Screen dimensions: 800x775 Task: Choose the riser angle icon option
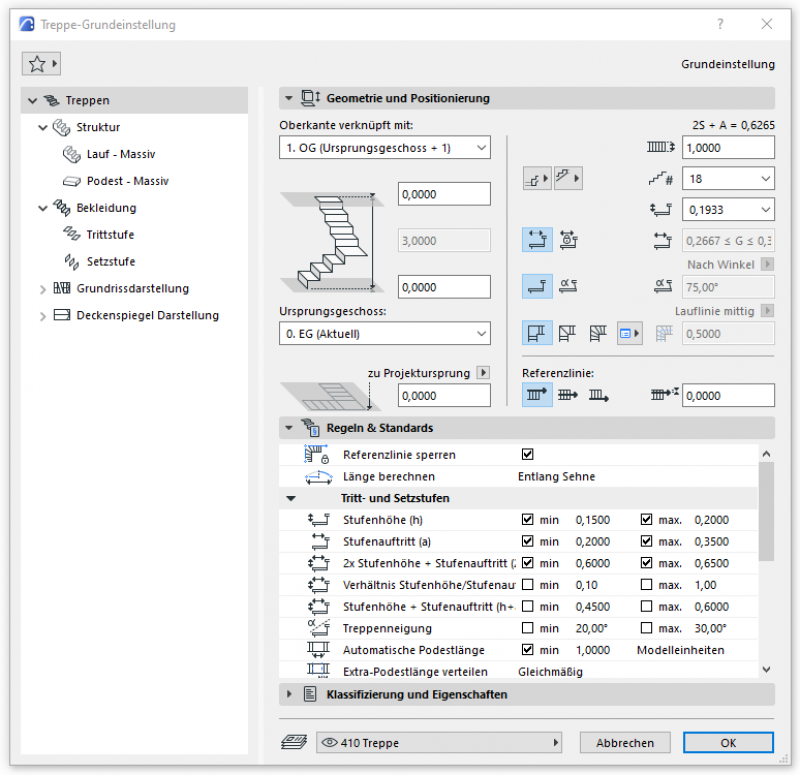567,287
